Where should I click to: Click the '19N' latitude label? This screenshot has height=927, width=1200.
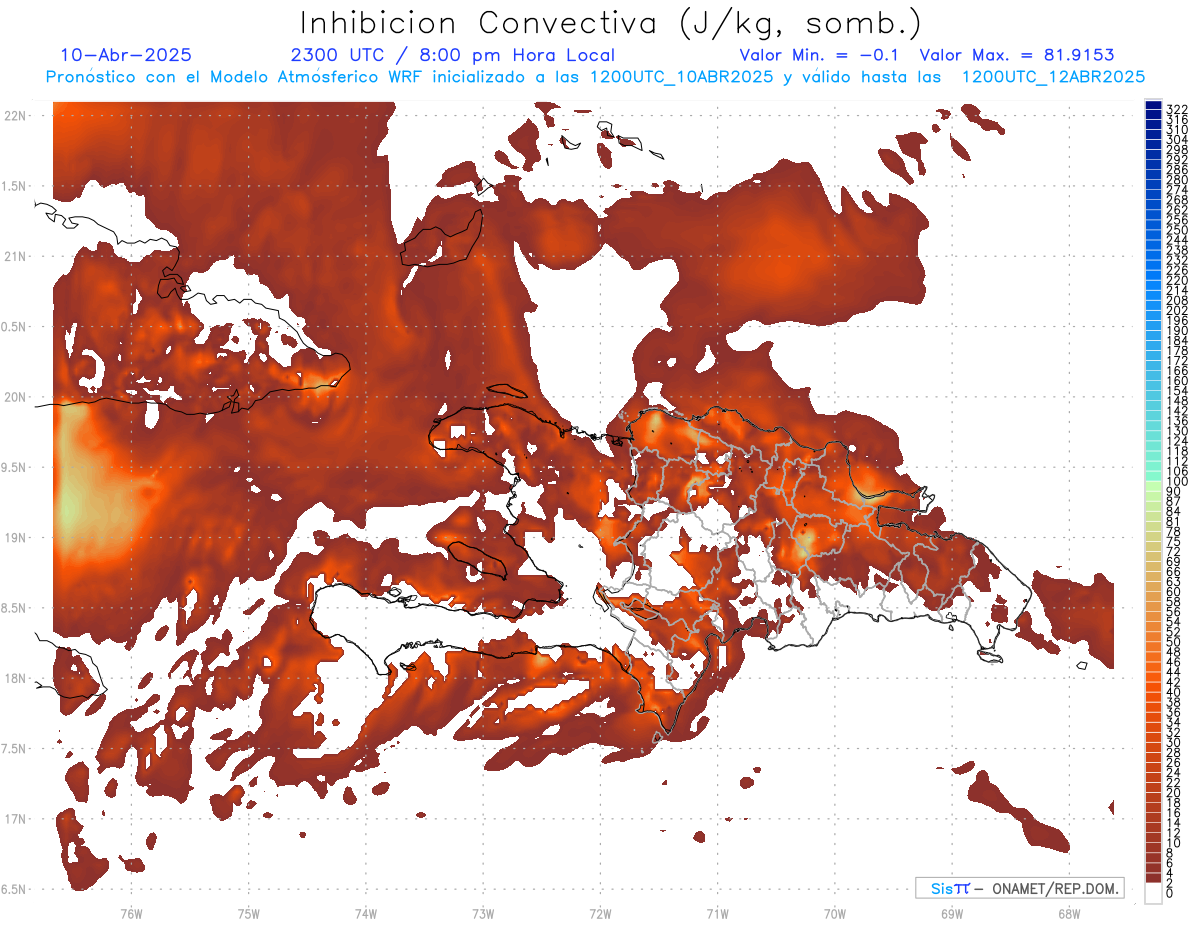[x=16, y=538]
